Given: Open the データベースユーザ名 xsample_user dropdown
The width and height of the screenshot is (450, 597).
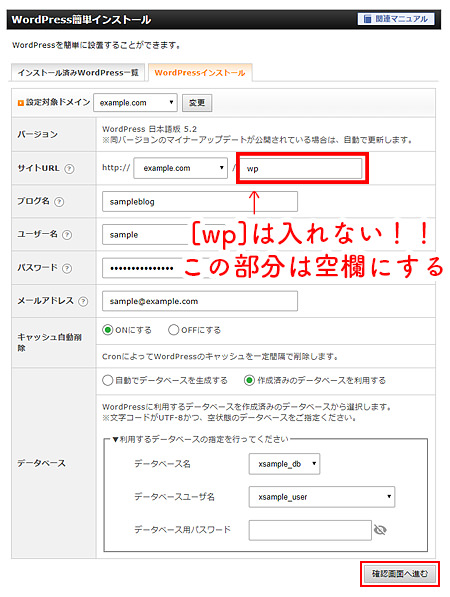Looking at the screenshot, I should click(322, 497).
